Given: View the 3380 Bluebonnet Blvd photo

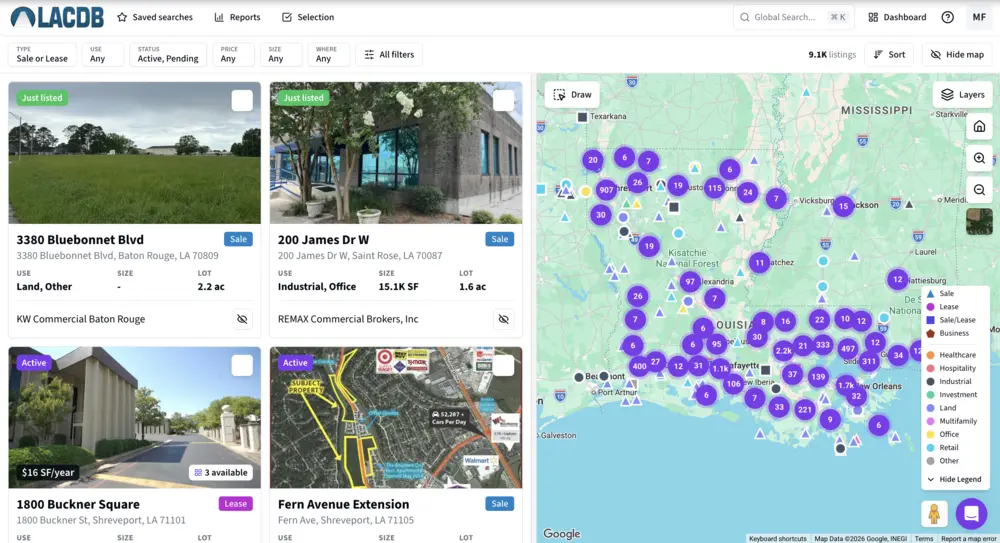Looking at the screenshot, I should click(x=135, y=152).
